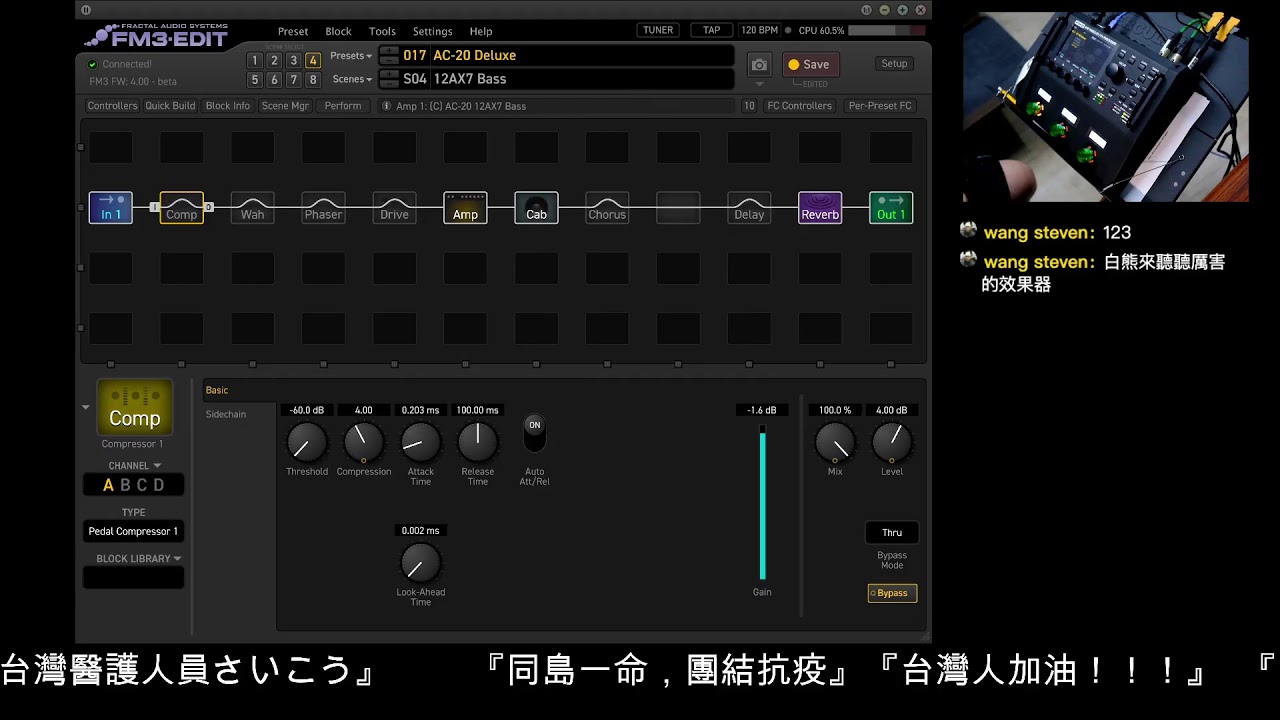Click the pause icon in the title bar
Image resolution: width=1280 pixels, height=720 pixels.
coord(86,10)
